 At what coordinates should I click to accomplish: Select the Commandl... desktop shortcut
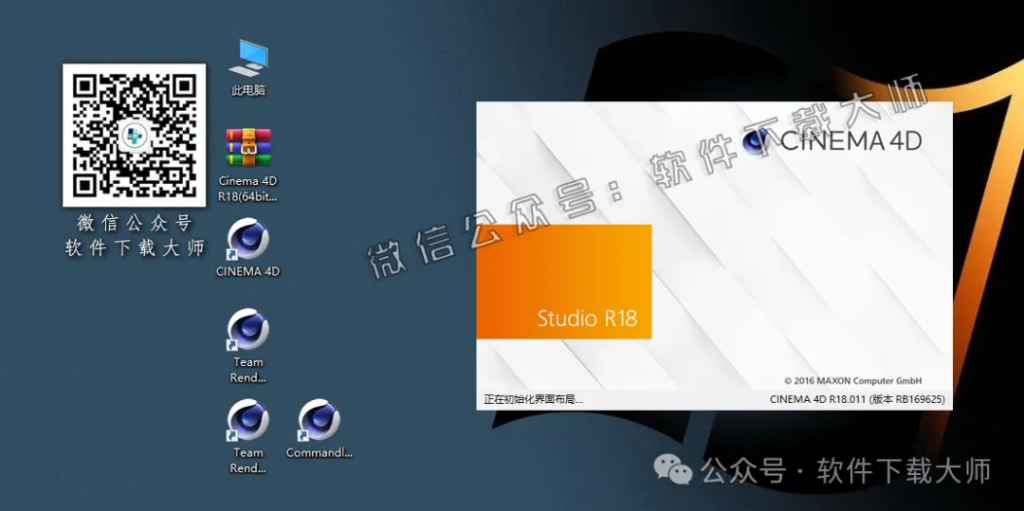pyautogui.click(x=319, y=429)
